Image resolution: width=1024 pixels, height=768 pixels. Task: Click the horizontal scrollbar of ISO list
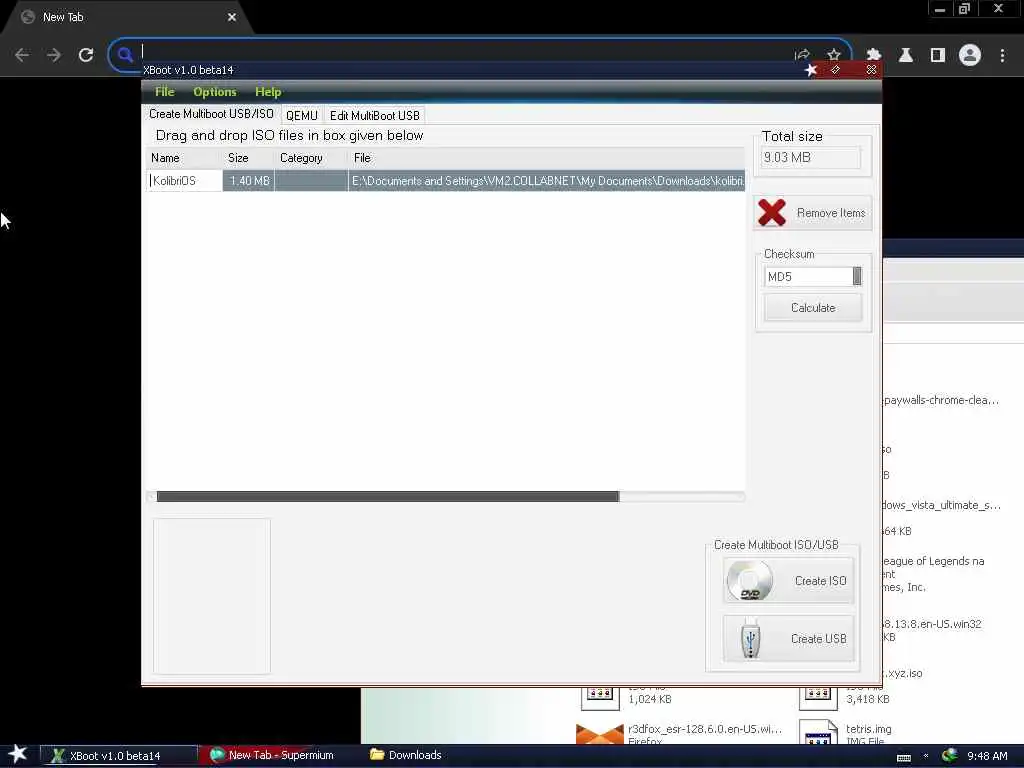point(388,496)
